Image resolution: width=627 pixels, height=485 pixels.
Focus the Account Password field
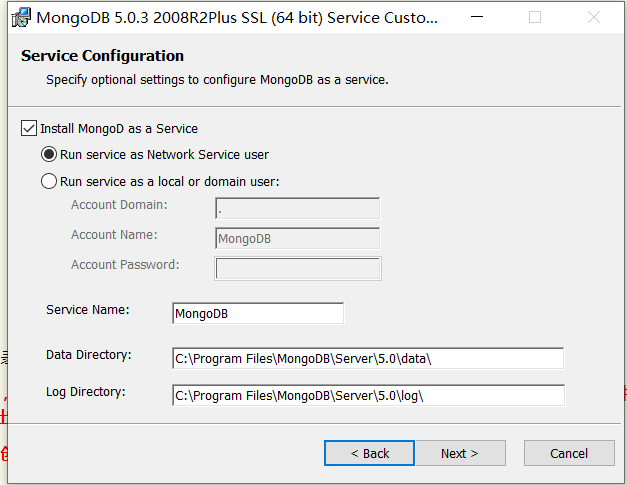297,269
